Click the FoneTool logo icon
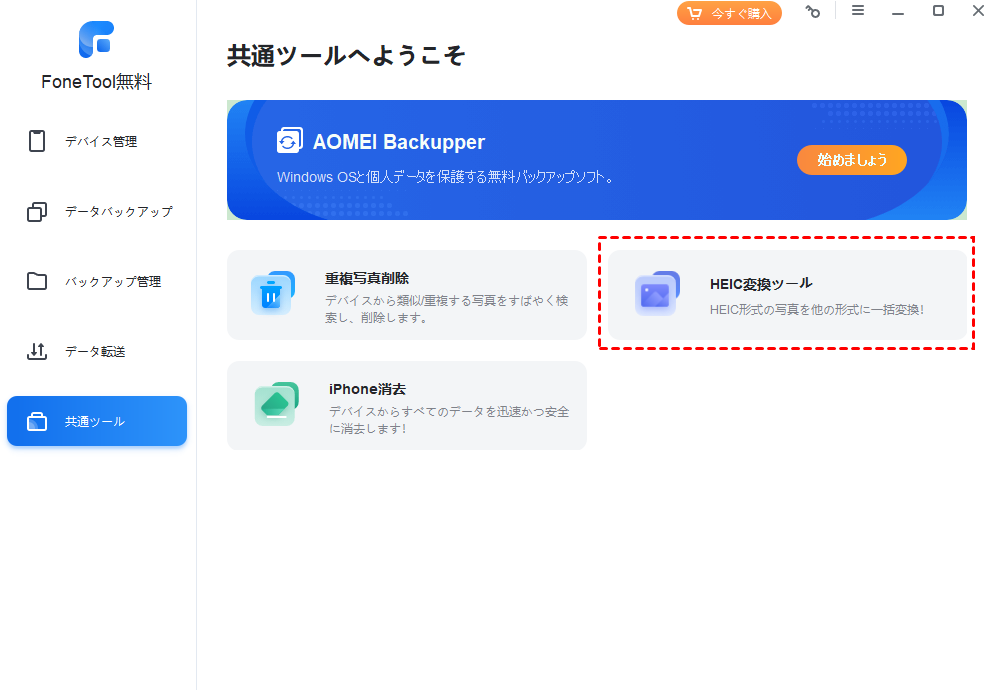 97,39
